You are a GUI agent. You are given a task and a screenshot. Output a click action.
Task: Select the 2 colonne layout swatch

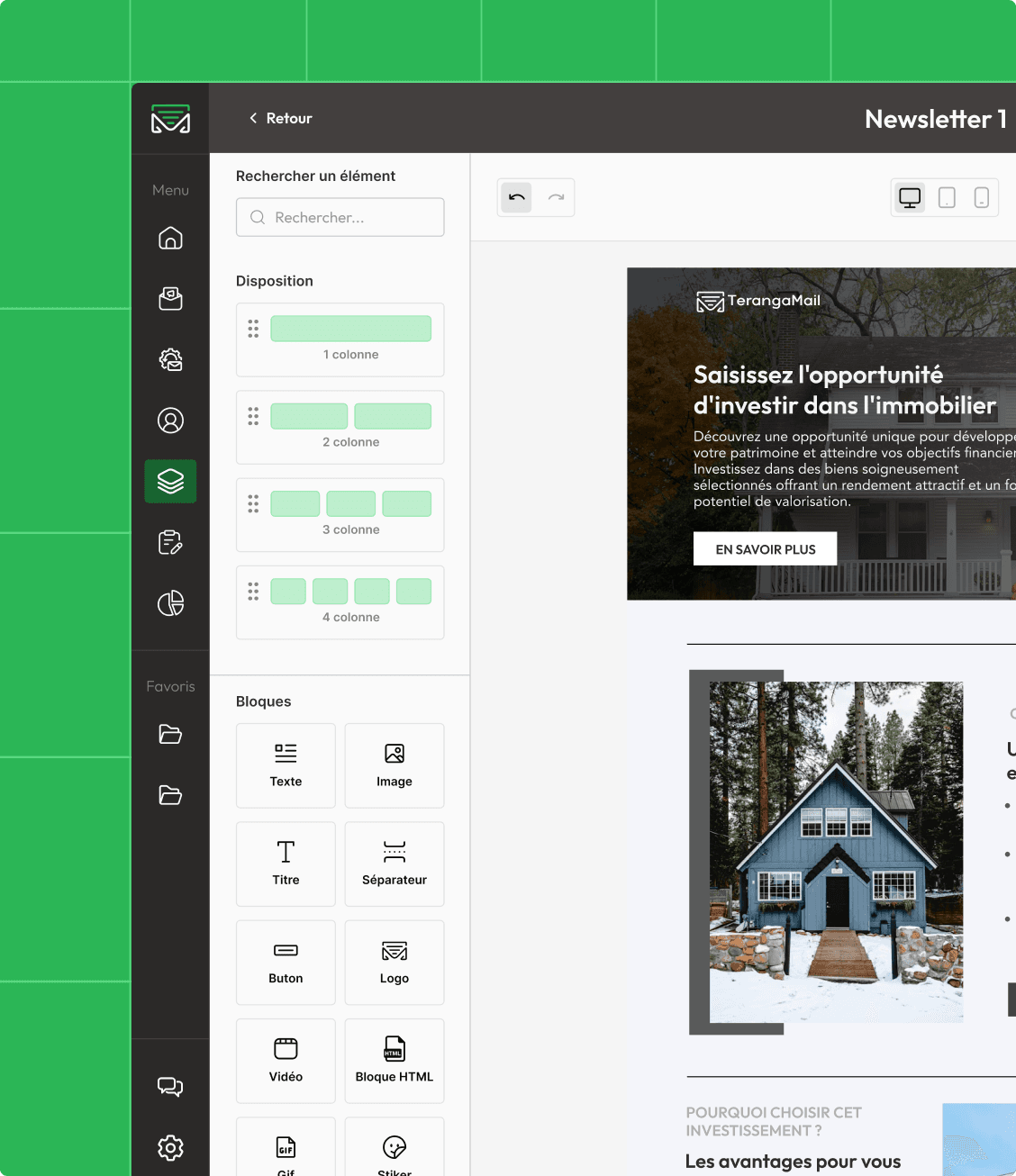340,427
